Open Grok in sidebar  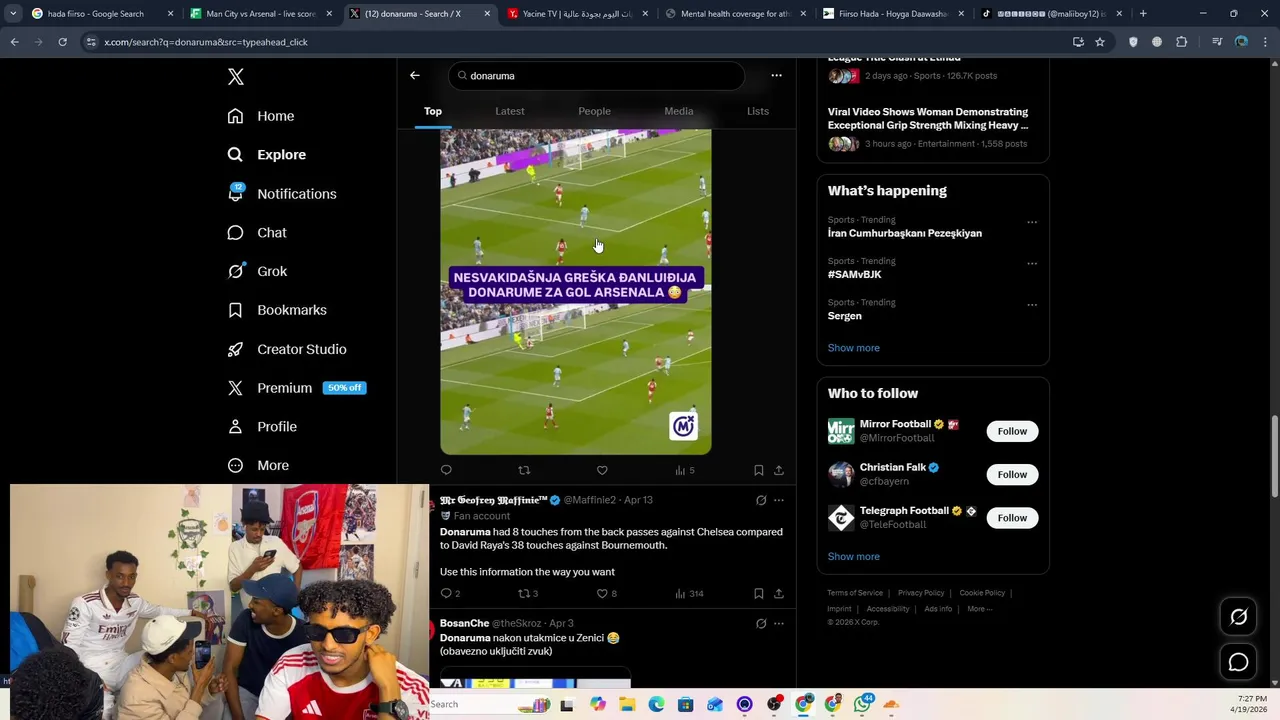pos(257,272)
